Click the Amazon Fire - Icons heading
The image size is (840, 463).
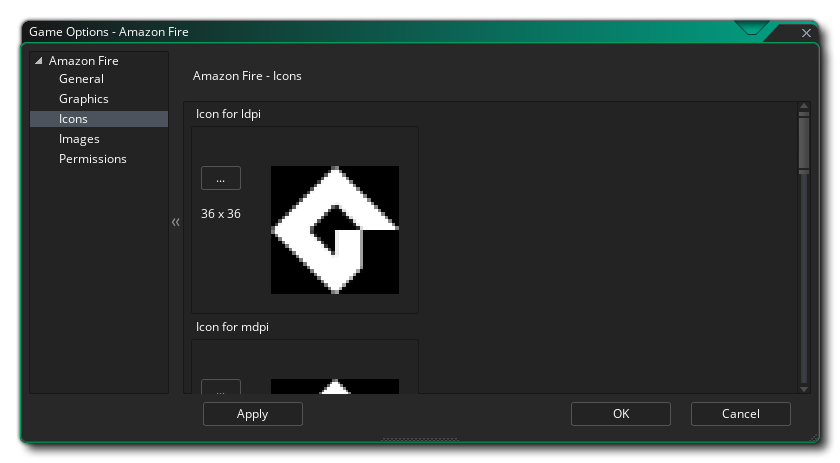point(247,76)
